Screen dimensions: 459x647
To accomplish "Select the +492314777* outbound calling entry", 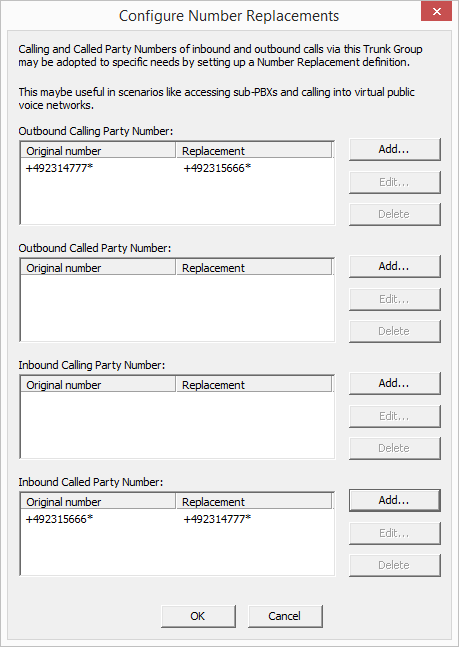I will [177, 168].
